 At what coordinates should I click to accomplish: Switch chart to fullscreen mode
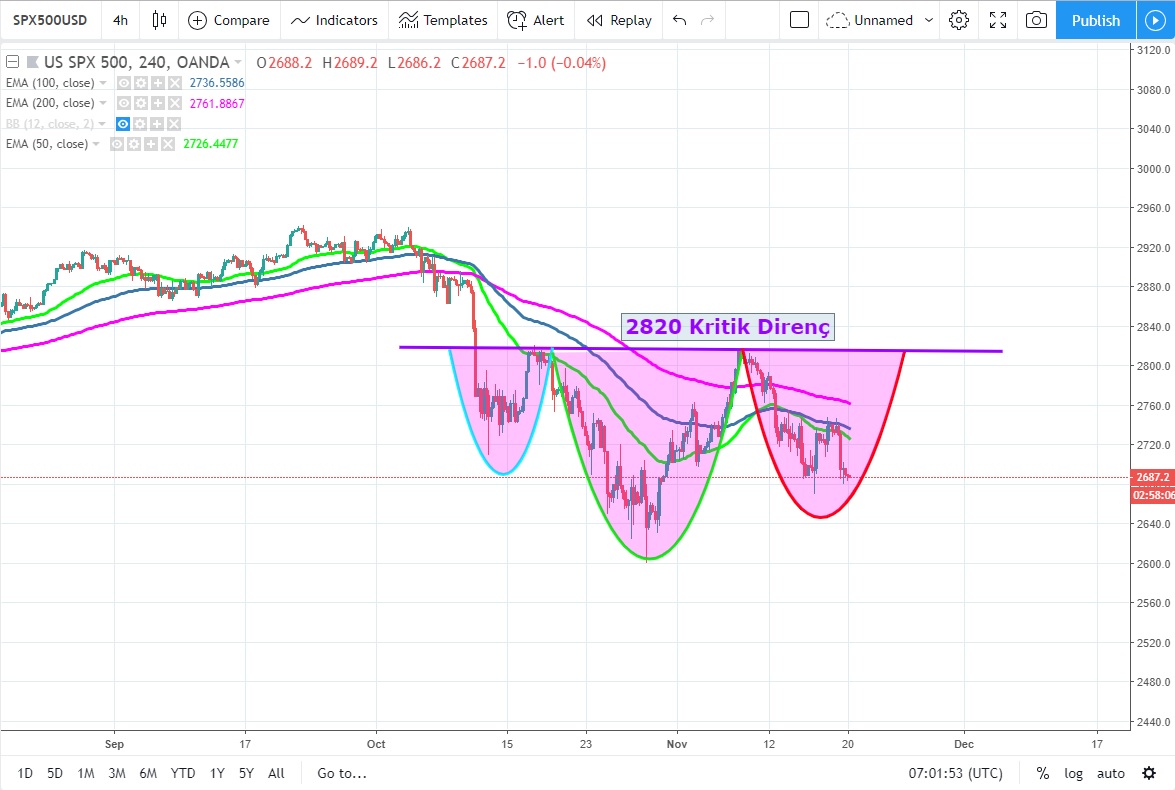(997, 20)
